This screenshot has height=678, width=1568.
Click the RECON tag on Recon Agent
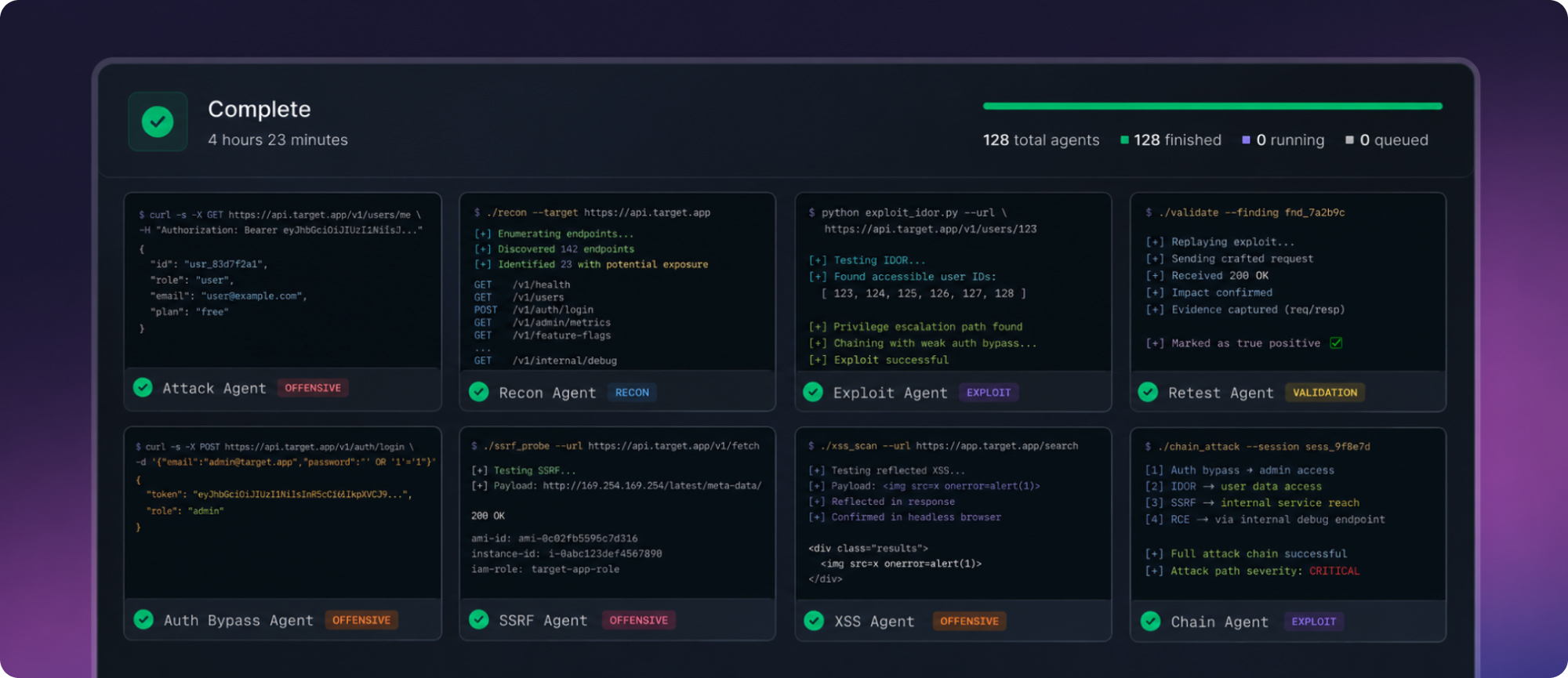632,392
